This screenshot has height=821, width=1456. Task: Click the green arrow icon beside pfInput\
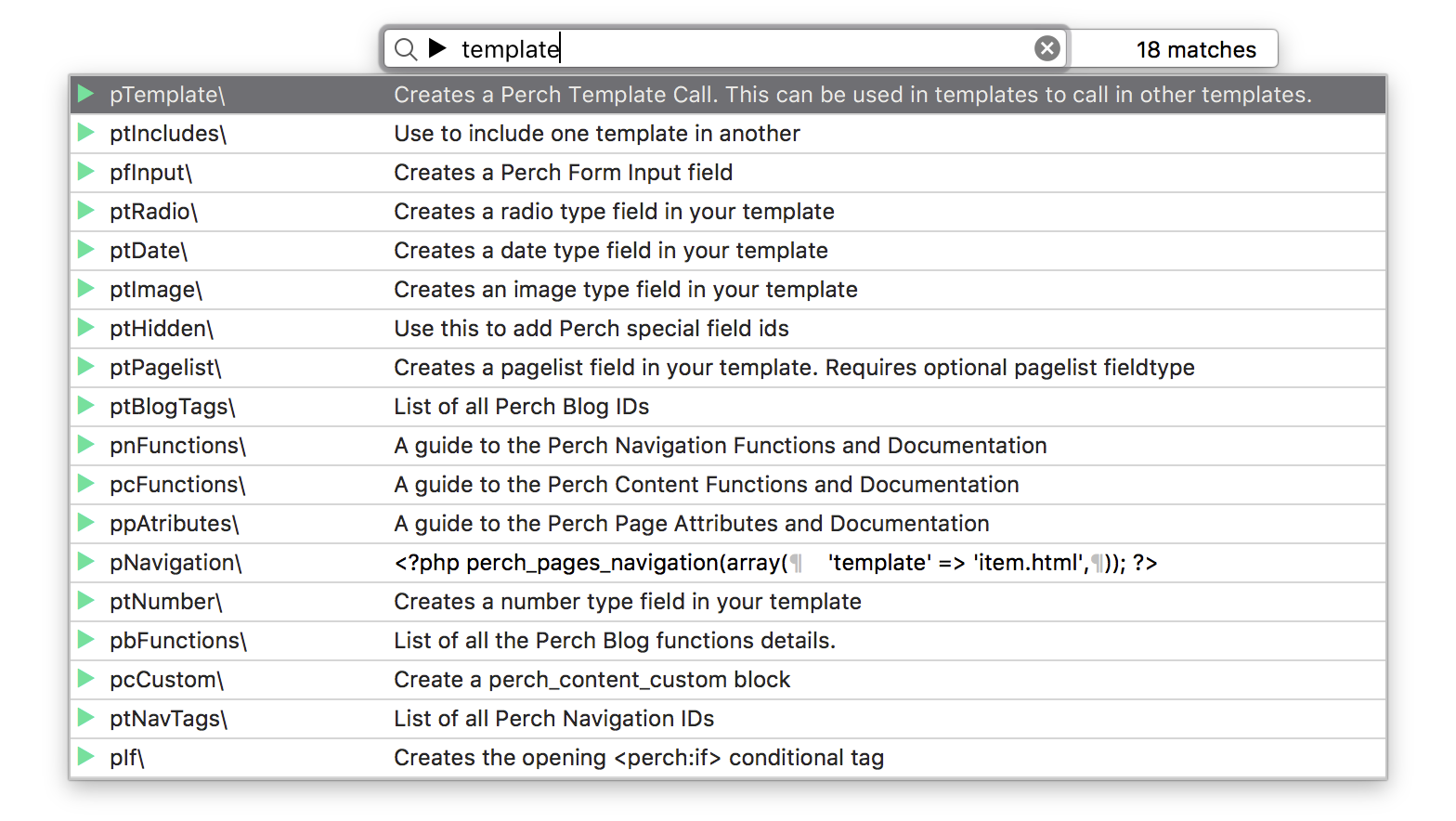[x=86, y=172]
